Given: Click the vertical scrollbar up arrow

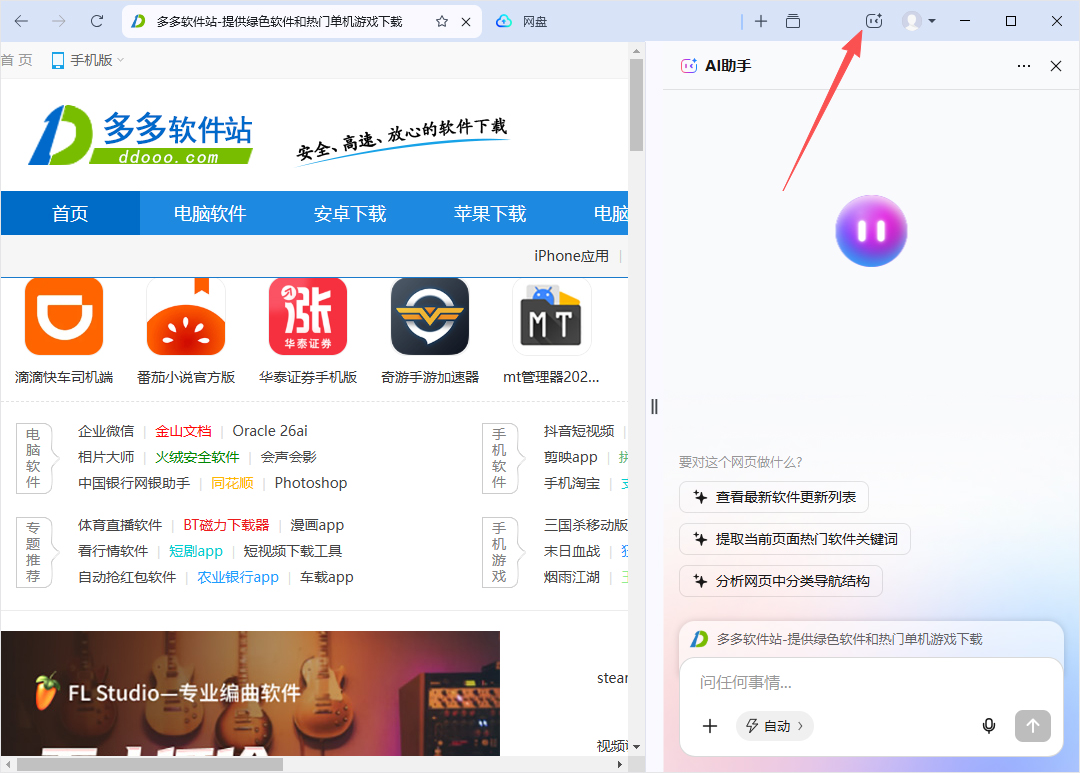Looking at the screenshot, I should pos(636,50).
